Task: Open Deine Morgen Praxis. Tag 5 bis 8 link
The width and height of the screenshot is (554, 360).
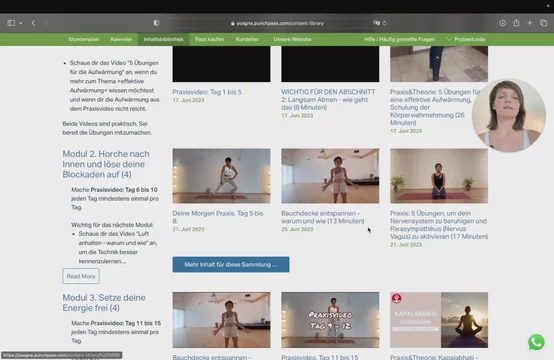Action: coord(218,217)
